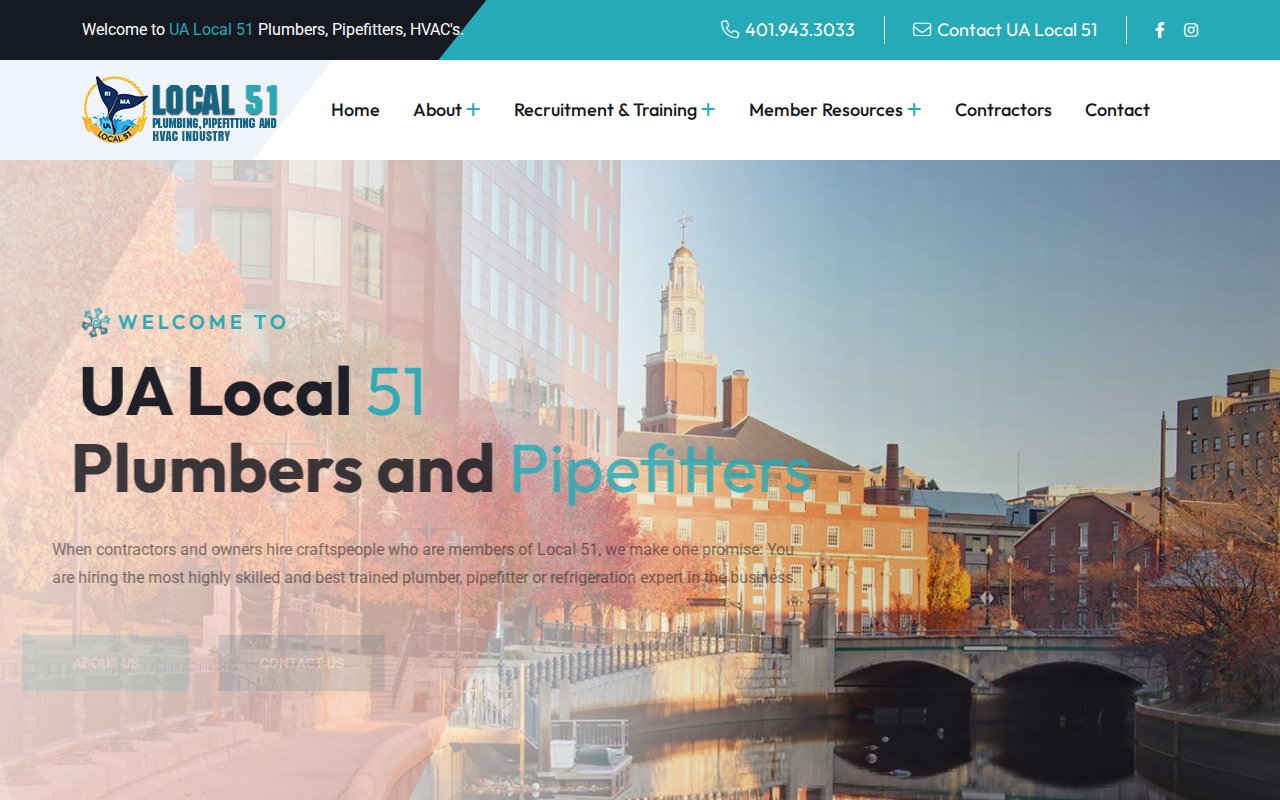Click the snowflake icon beside Welcome To
This screenshot has width=1280, height=800.
96,322
